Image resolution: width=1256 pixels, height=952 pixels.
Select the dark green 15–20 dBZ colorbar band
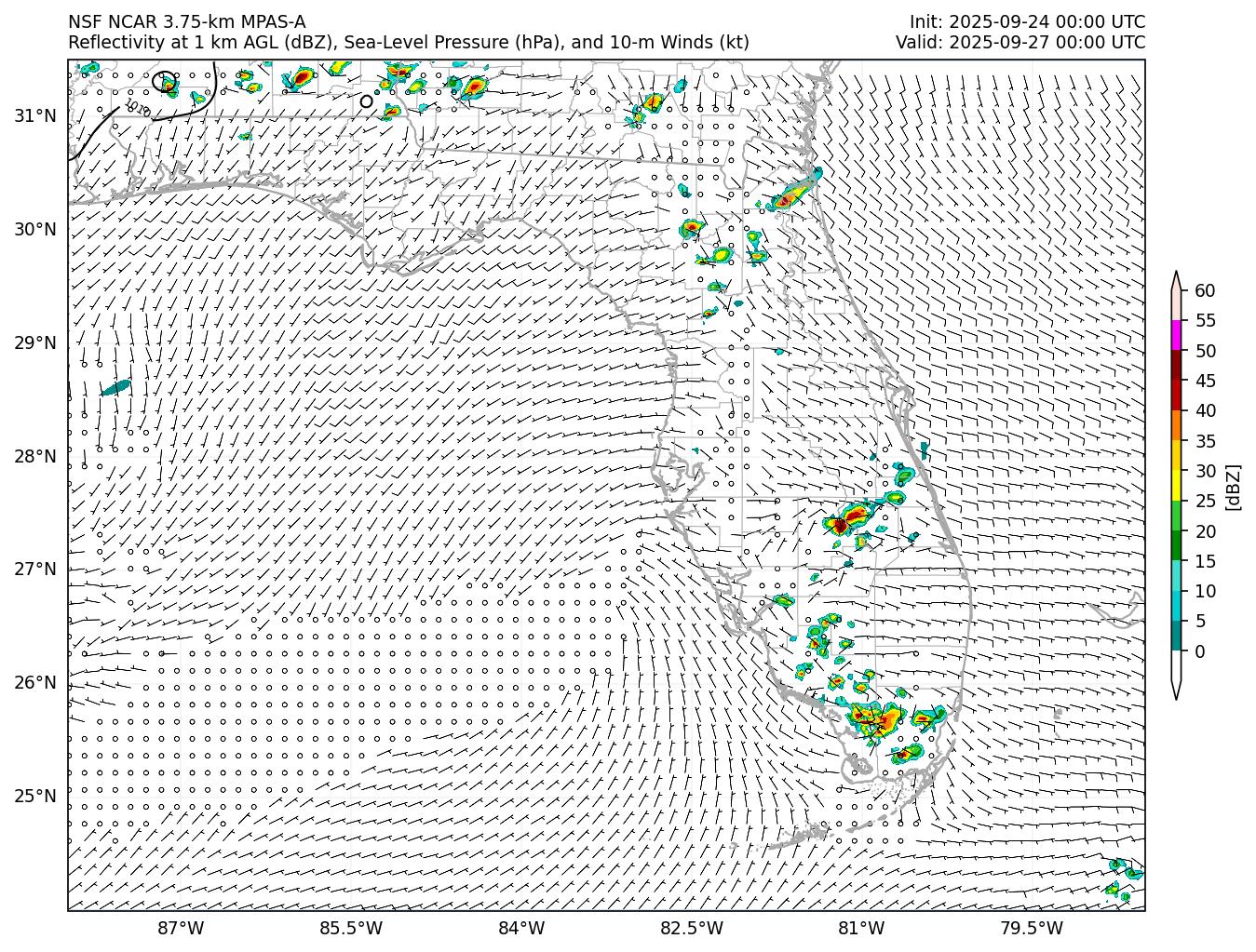[1176, 545]
